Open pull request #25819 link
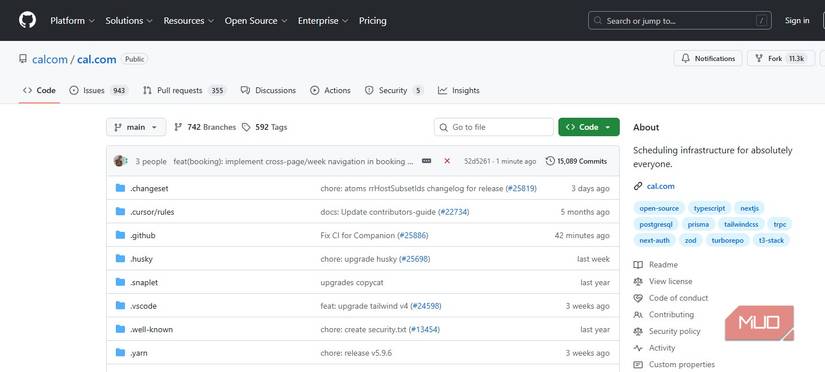 tap(521, 188)
